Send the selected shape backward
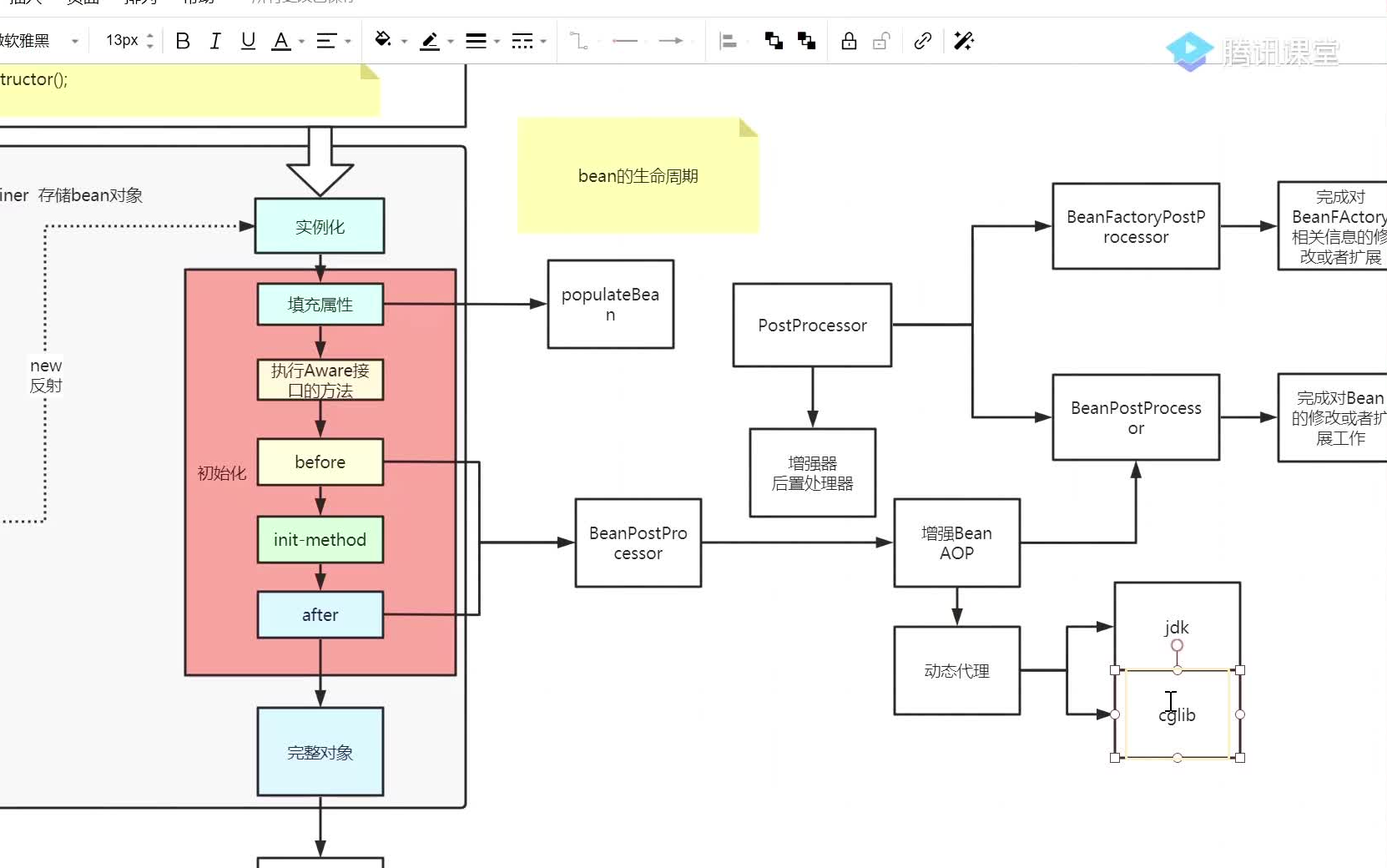Image resolution: width=1387 pixels, height=868 pixels. click(x=806, y=41)
